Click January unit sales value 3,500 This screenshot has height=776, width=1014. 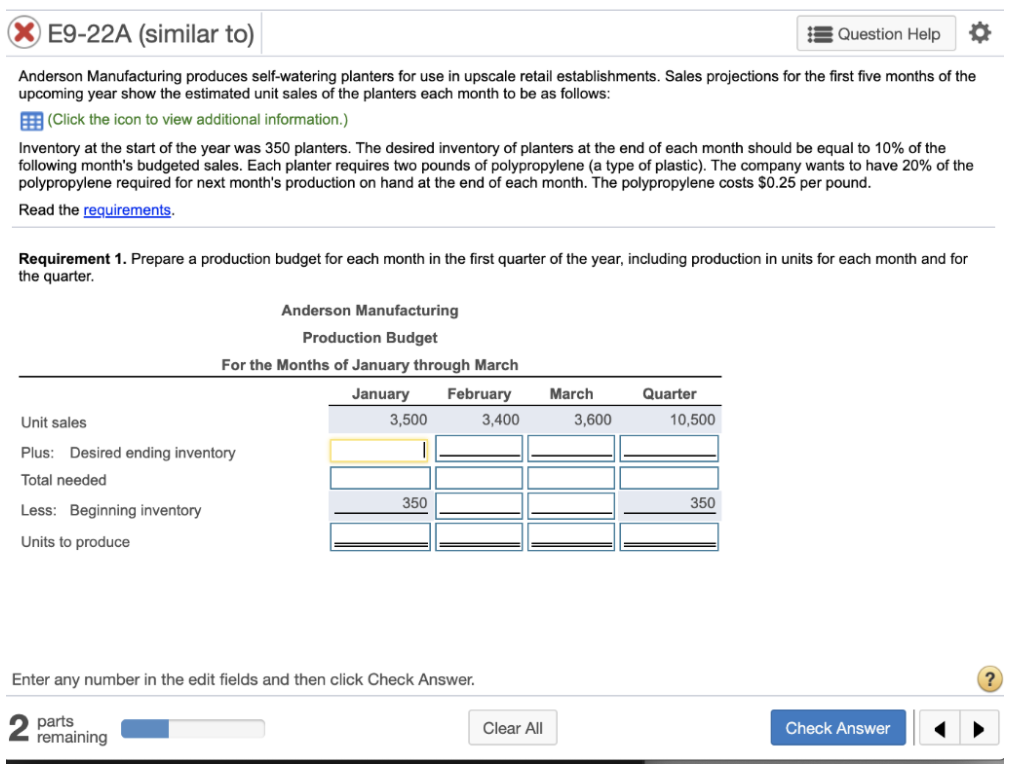408,420
